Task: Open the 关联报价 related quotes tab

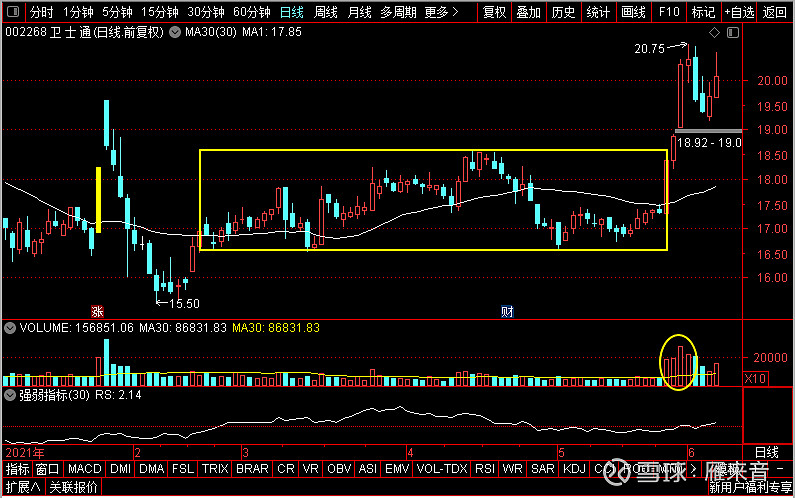Action: 74,487
